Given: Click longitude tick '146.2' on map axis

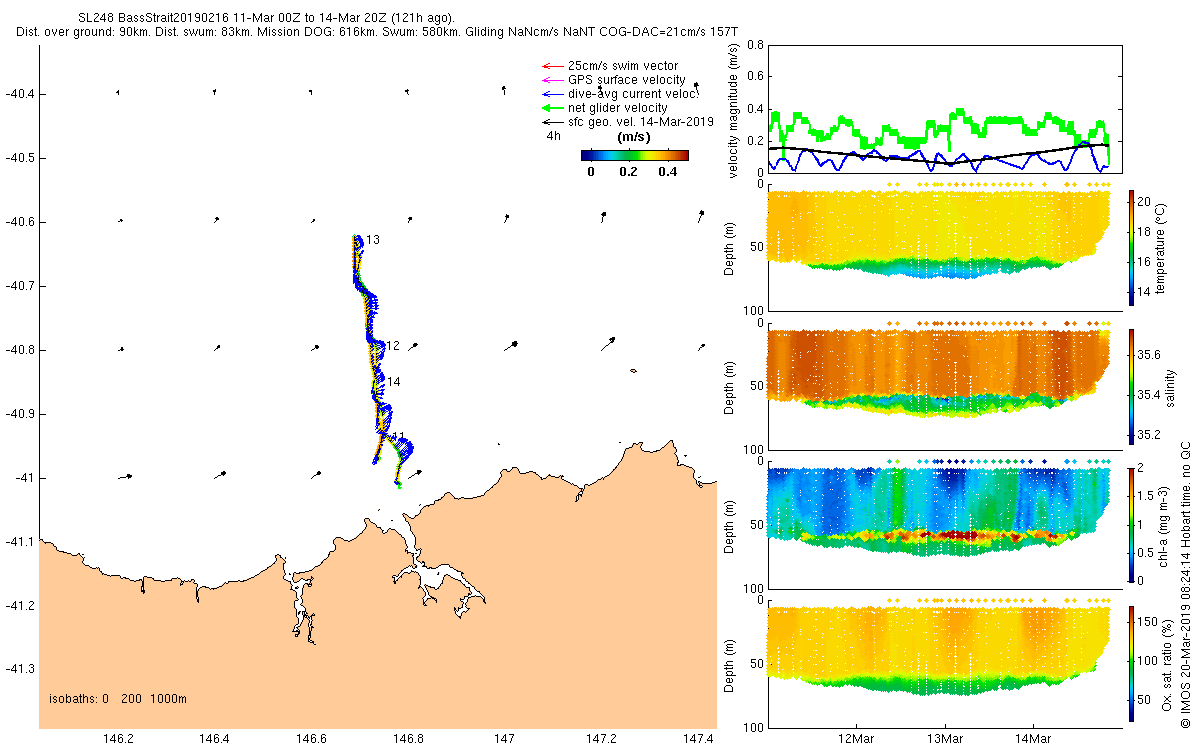Looking at the screenshot, I should (x=118, y=738).
